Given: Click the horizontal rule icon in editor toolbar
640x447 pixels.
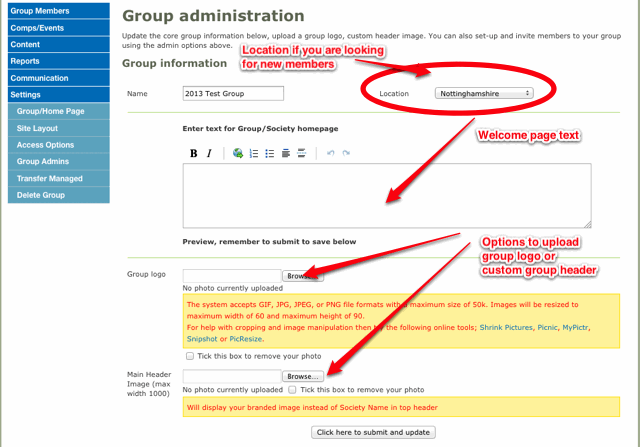Looking at the screenshot, I should coord(302,153).
